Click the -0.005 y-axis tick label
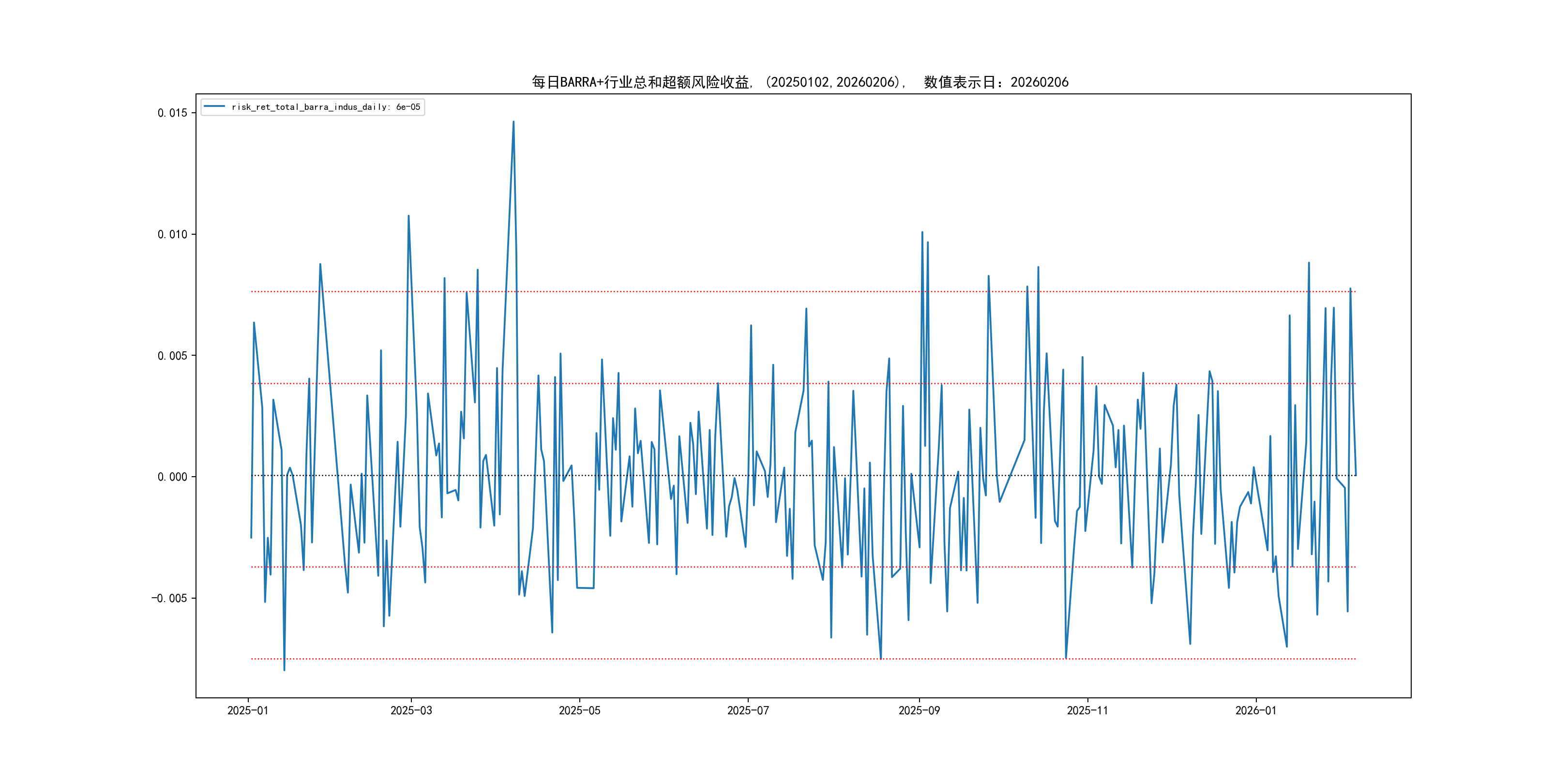 click(x=169, y=598)
